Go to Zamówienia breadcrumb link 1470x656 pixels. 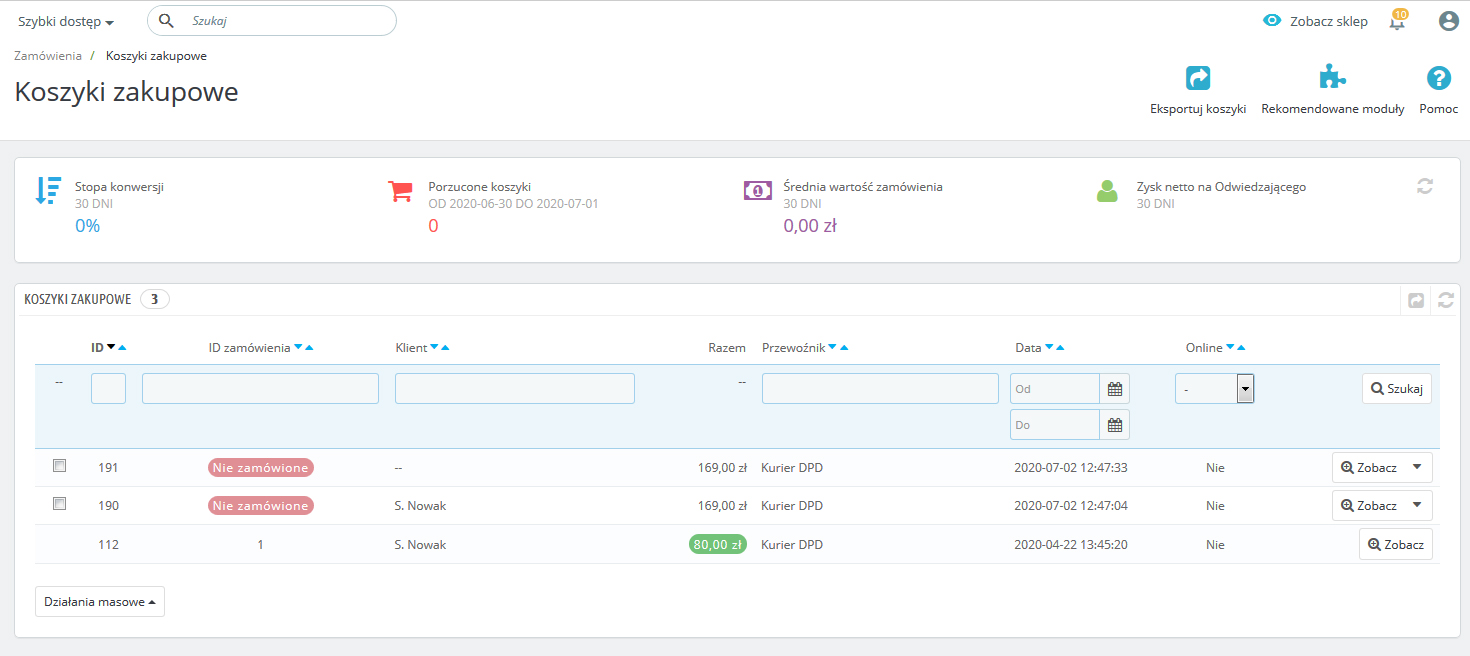48,56
